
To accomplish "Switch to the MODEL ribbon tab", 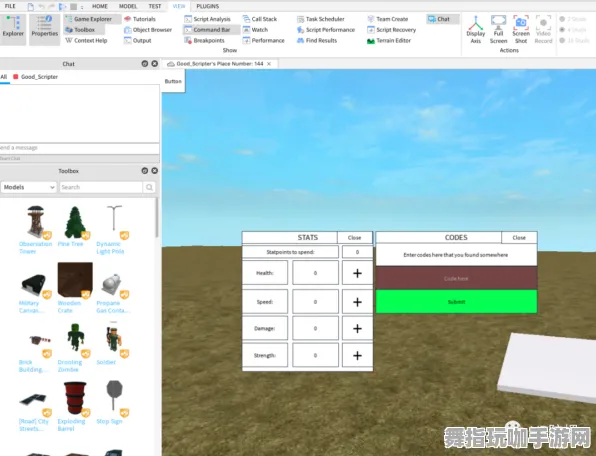I will [128, 6].
